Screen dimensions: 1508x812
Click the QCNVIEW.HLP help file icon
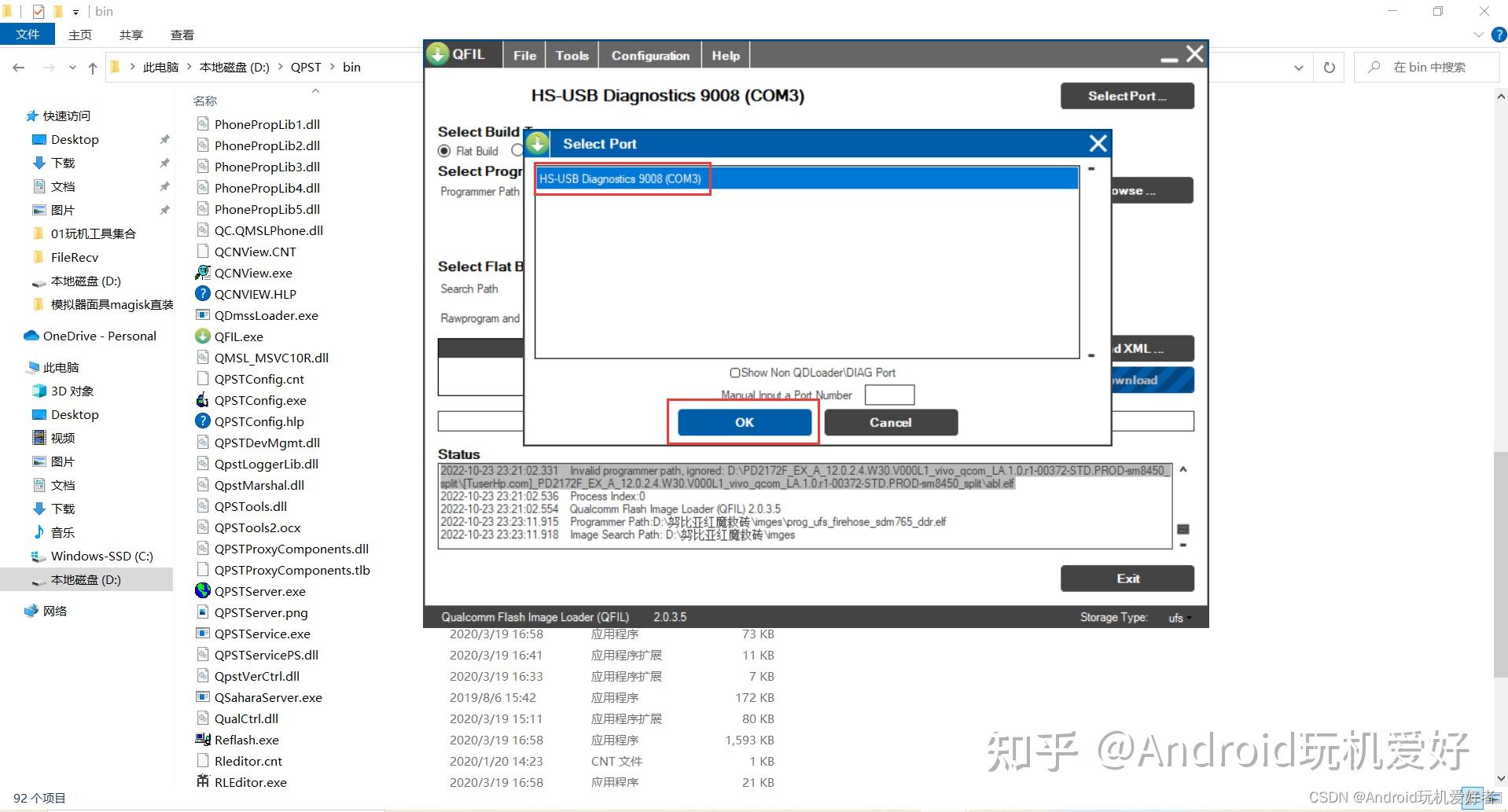203,294
